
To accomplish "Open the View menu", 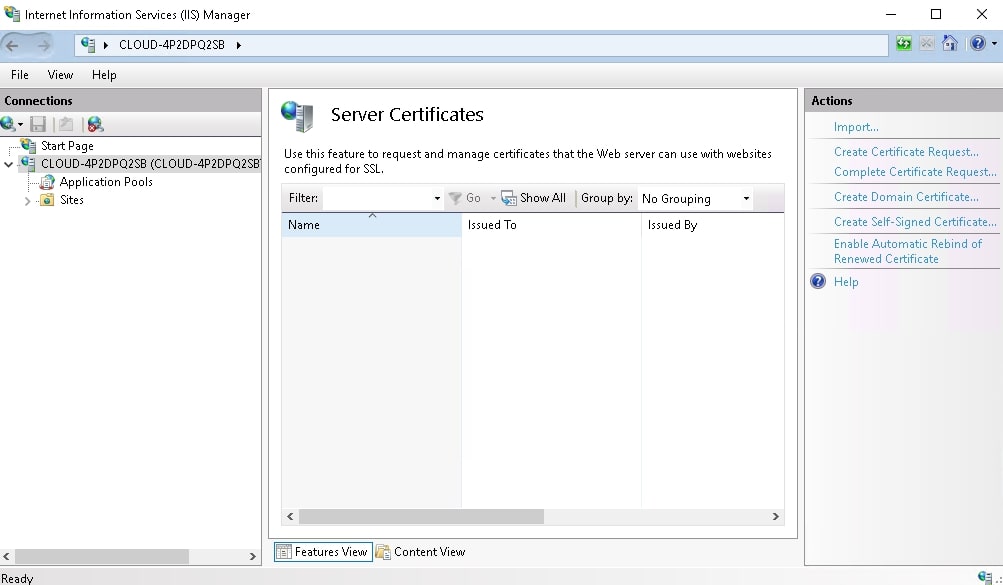I will (60, 75).
